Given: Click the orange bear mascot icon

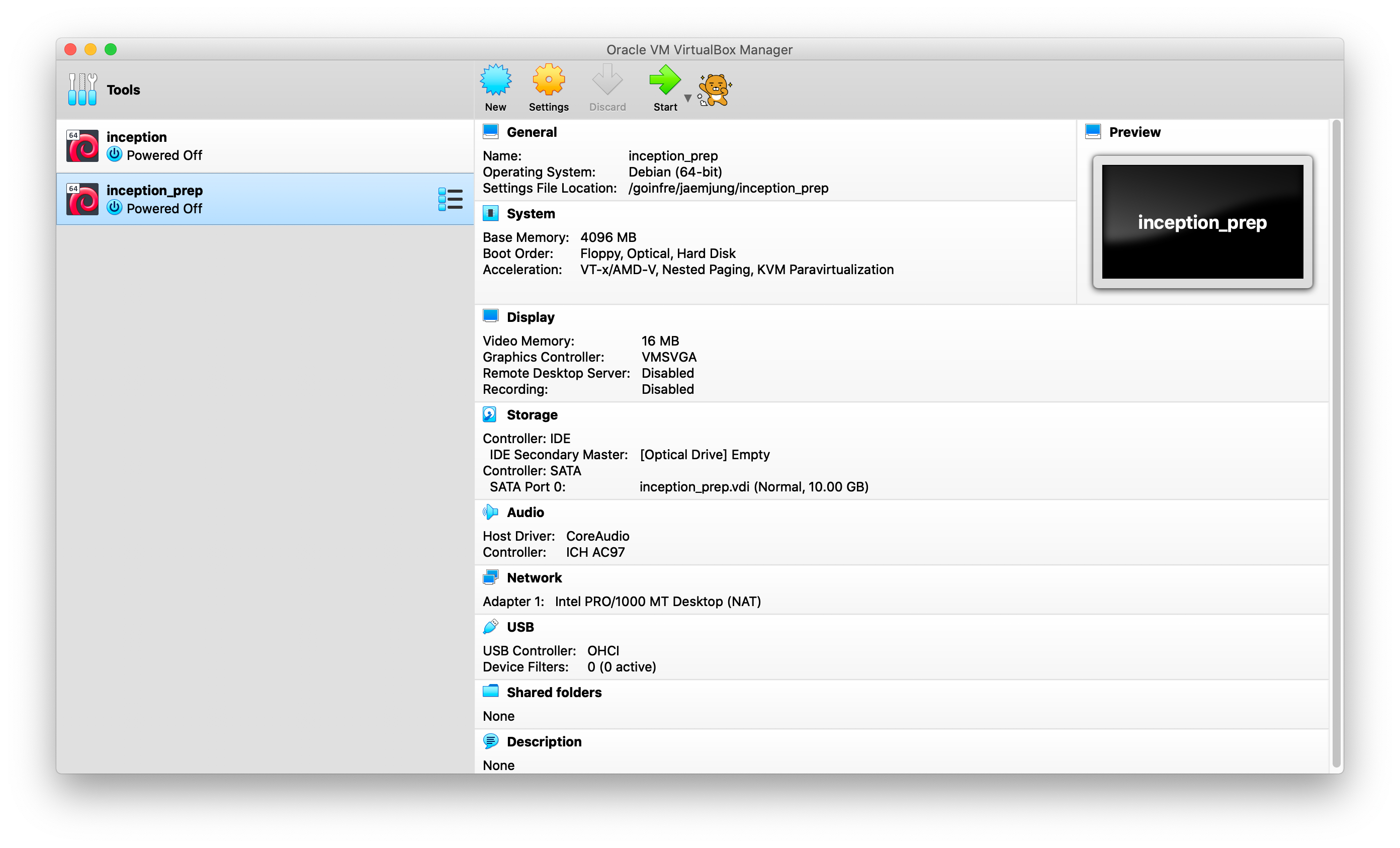Looking at the screenshot, I should [x=715, y=90].
